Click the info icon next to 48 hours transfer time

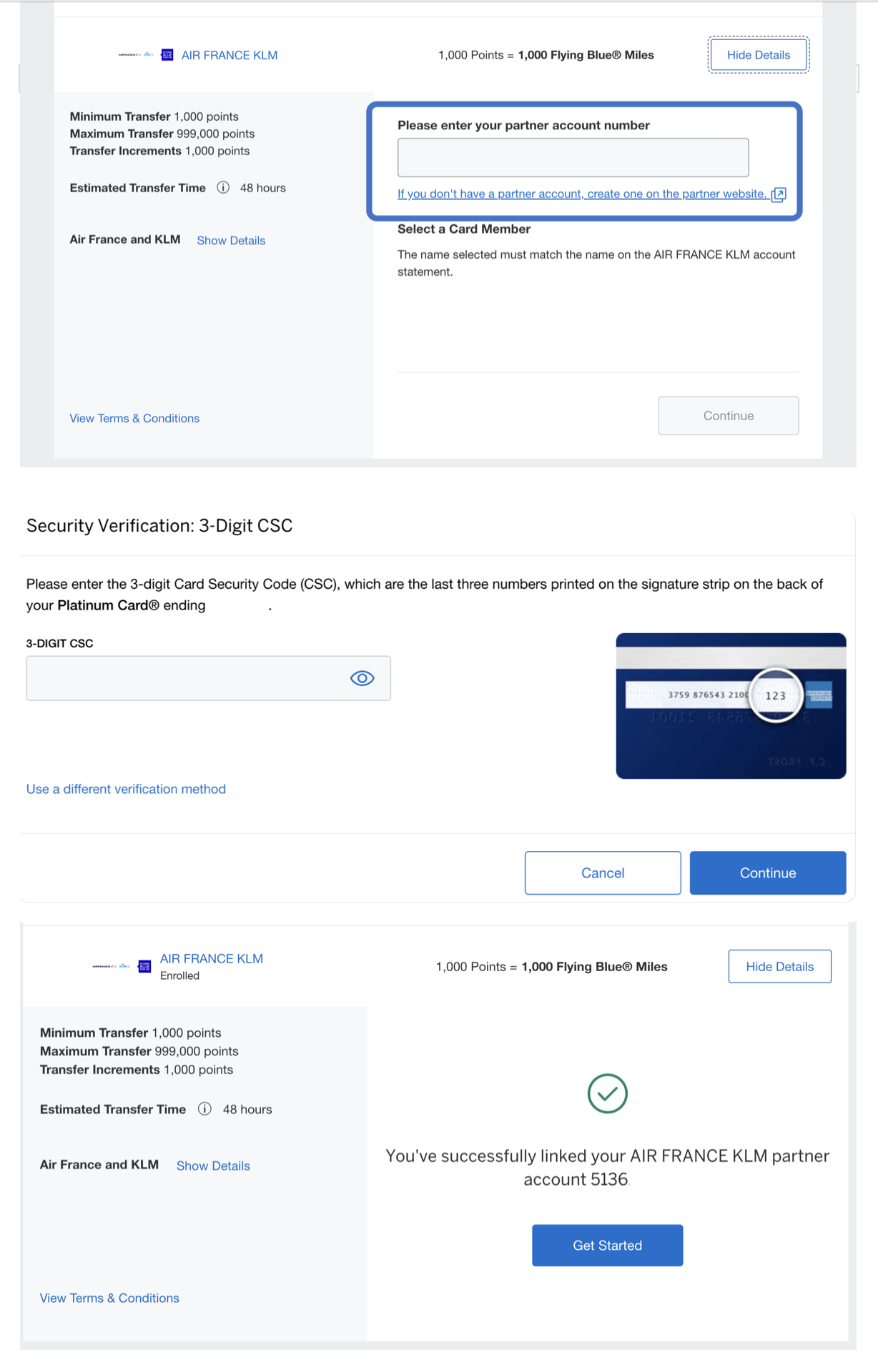[205, 1109]
